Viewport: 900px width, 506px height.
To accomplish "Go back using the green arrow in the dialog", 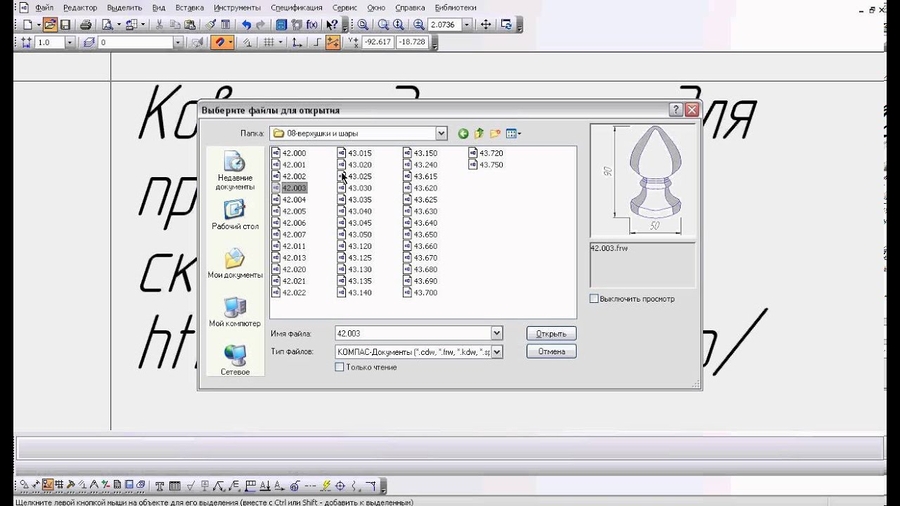I will [x=463, y=133].
